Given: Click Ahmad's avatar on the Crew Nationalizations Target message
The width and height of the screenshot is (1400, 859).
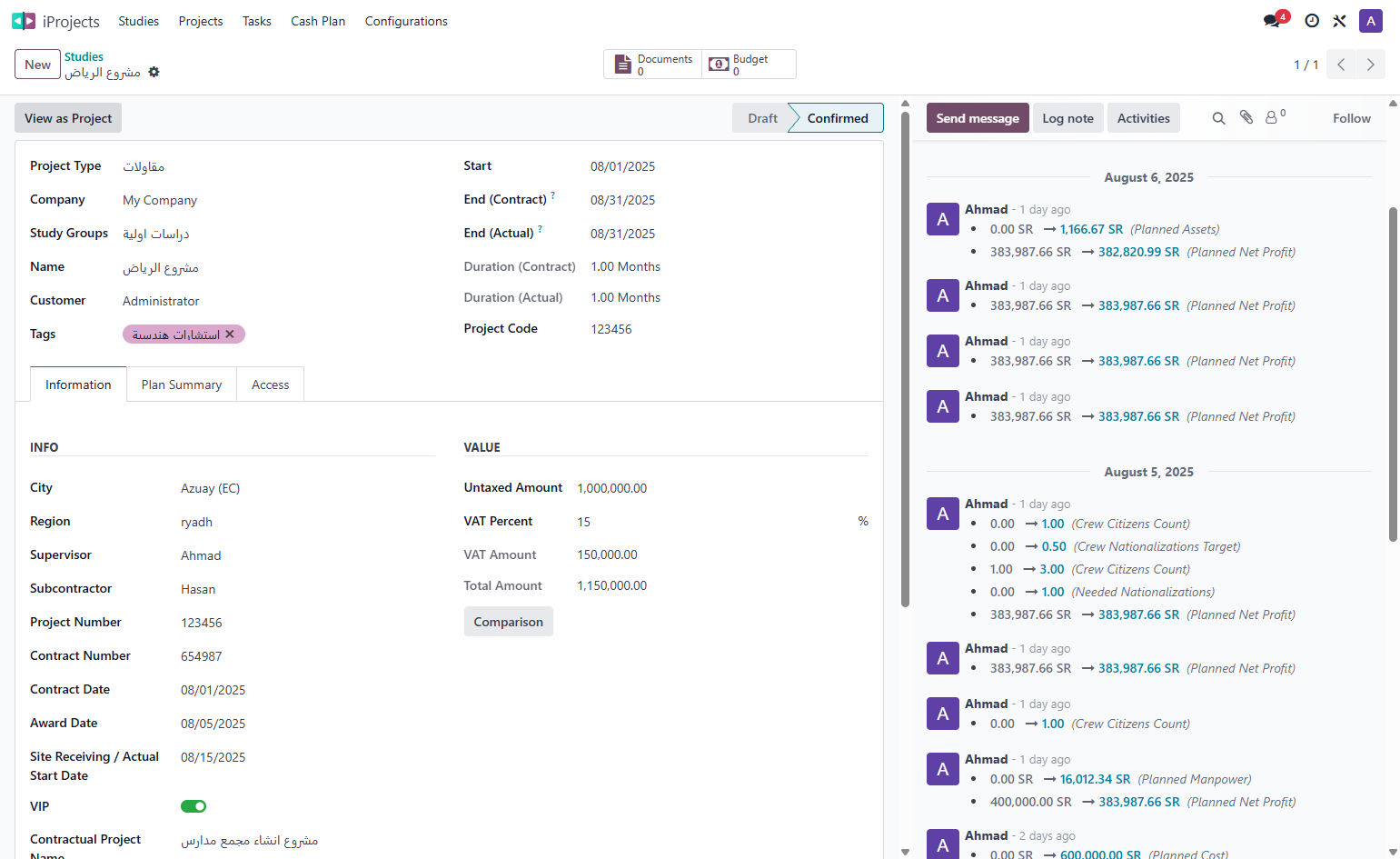Looking at the screenshot, I should click(x=943, y=514).
